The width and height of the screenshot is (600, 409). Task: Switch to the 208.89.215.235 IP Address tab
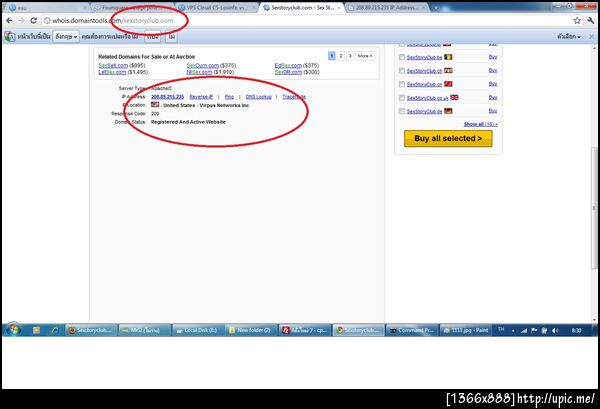point(387,8)
